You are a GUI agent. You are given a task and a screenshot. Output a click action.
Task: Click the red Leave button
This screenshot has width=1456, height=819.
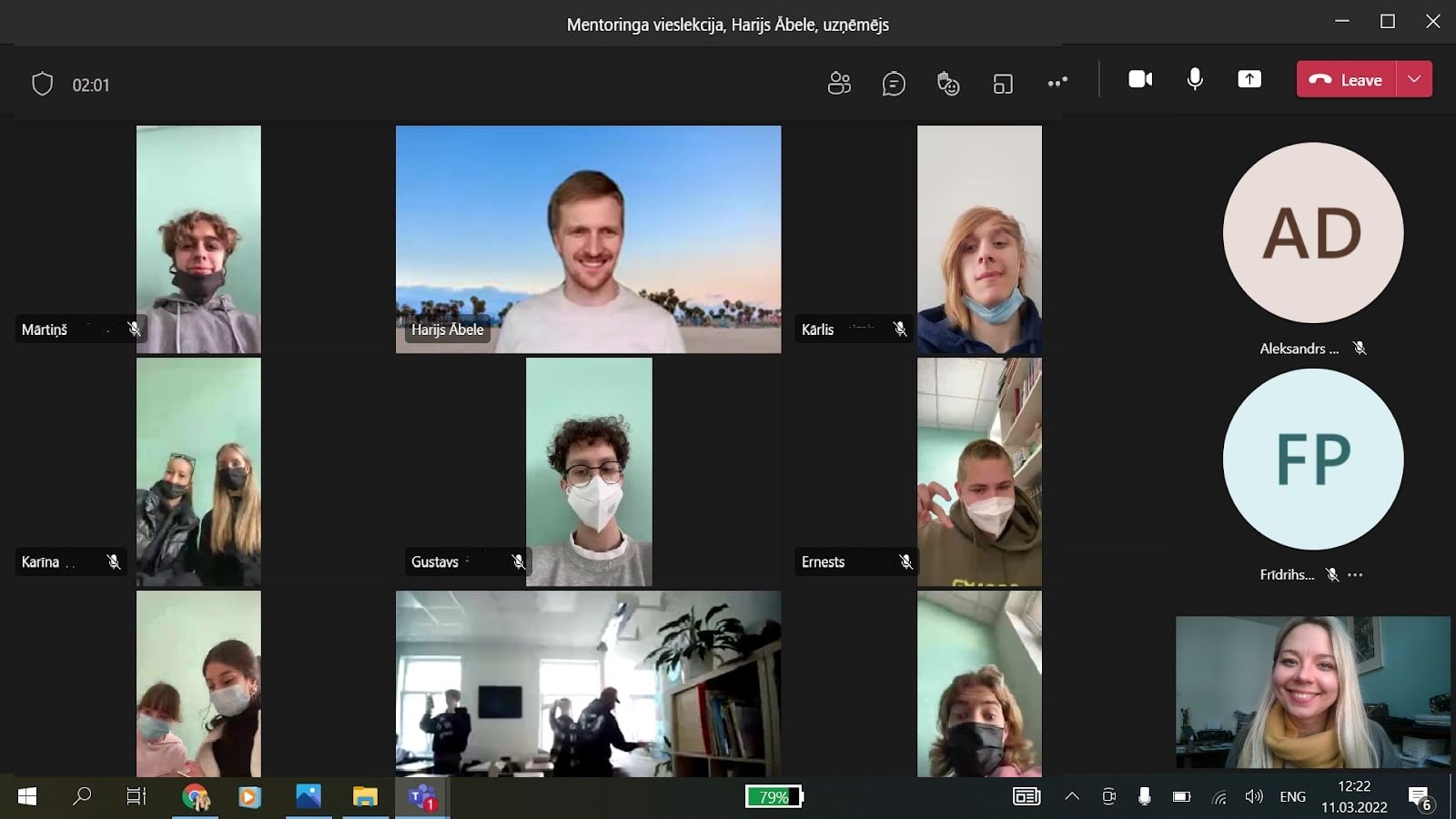pyautogui.click(x=1346, y=79)
